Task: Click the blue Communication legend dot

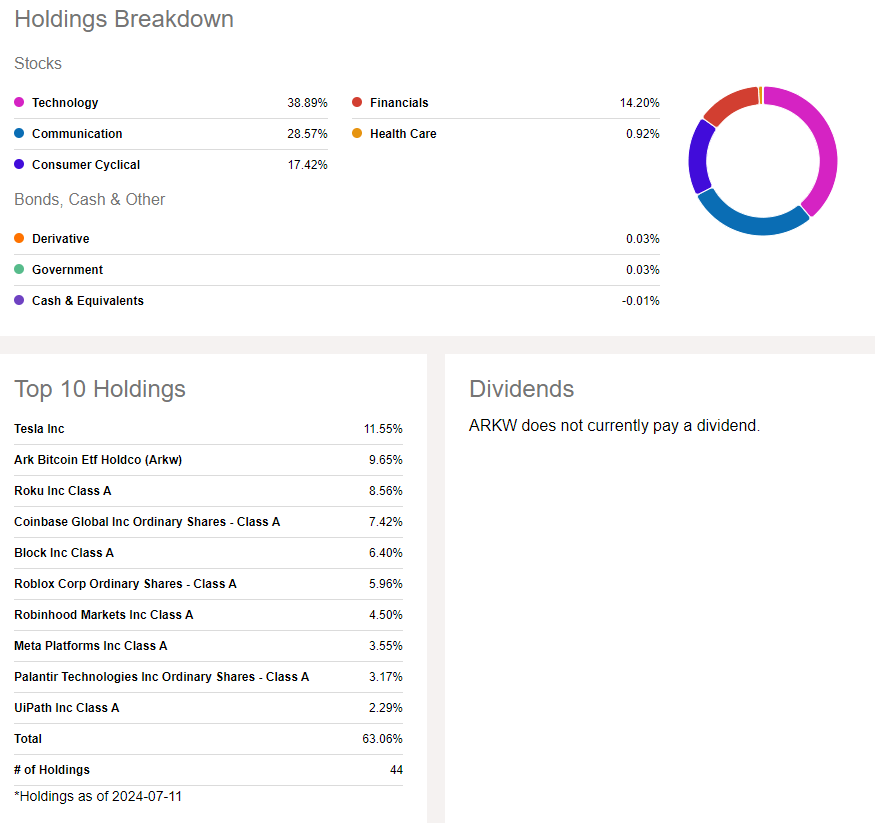Action: point(19,134)
